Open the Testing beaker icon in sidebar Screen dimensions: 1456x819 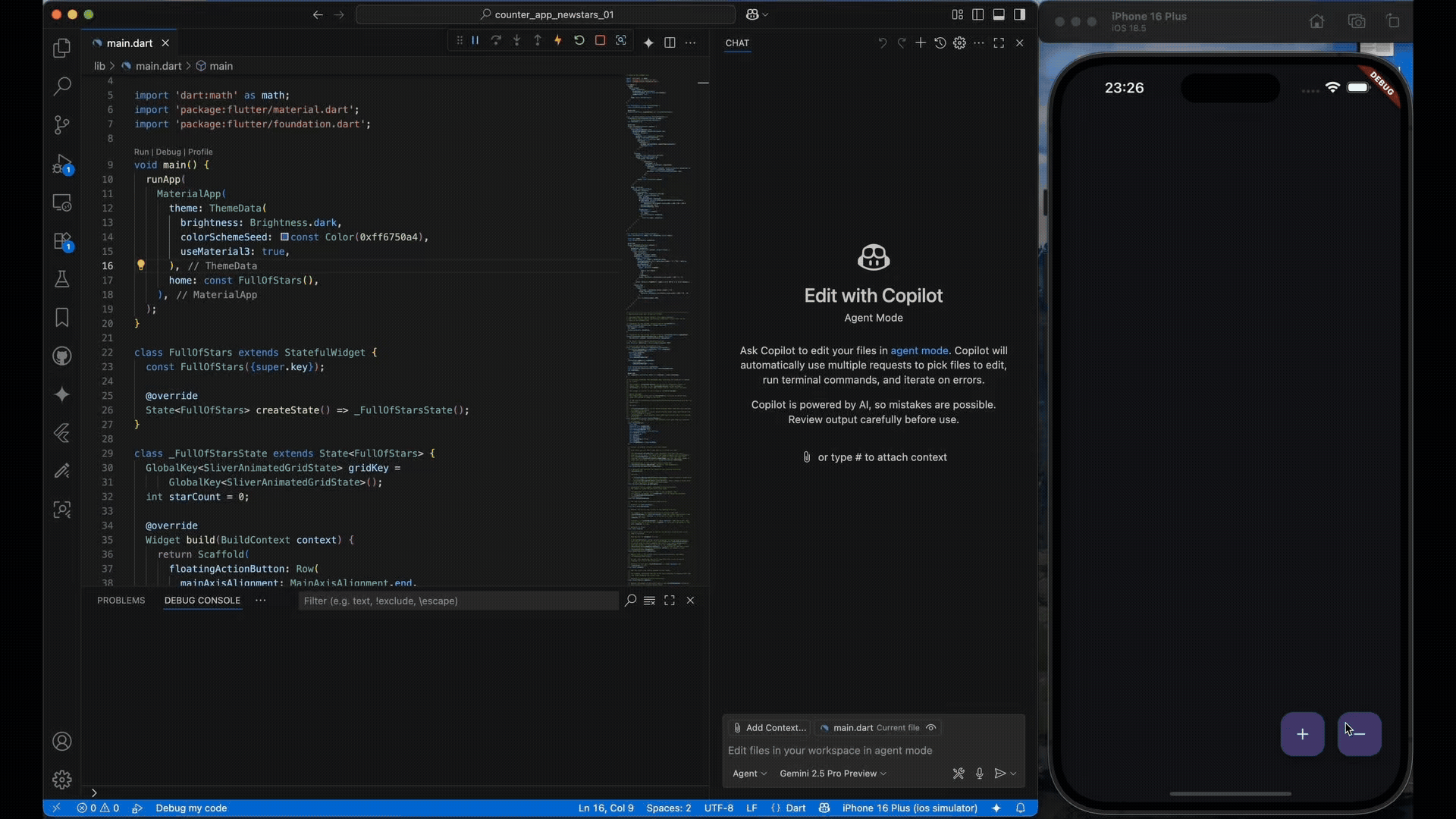[61, 279]
